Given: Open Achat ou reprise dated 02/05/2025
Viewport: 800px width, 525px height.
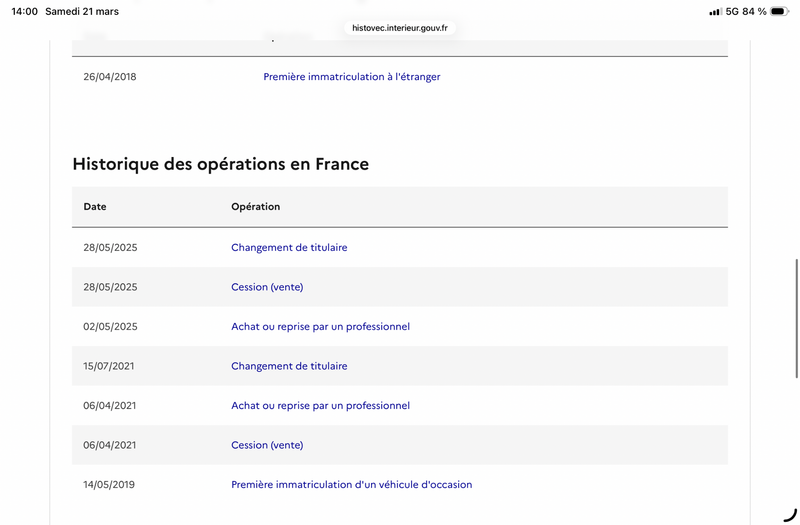Looking at the screenshot, I should click(x=320, y=326).
